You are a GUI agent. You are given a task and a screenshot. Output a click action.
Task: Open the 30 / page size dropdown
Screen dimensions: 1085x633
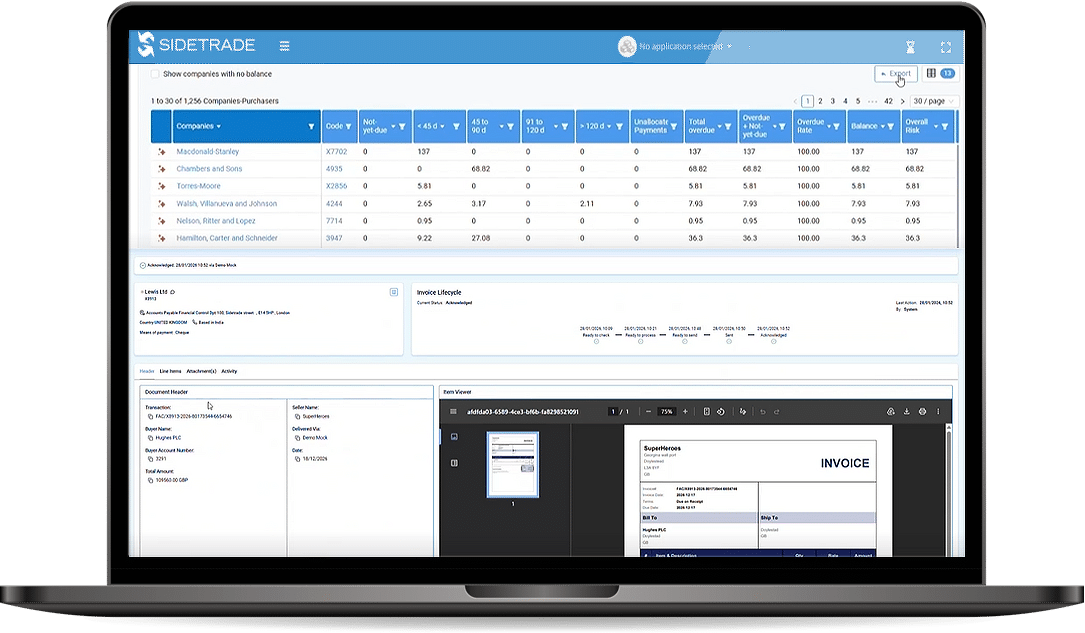pyautogui.click(x=934, y=101)
